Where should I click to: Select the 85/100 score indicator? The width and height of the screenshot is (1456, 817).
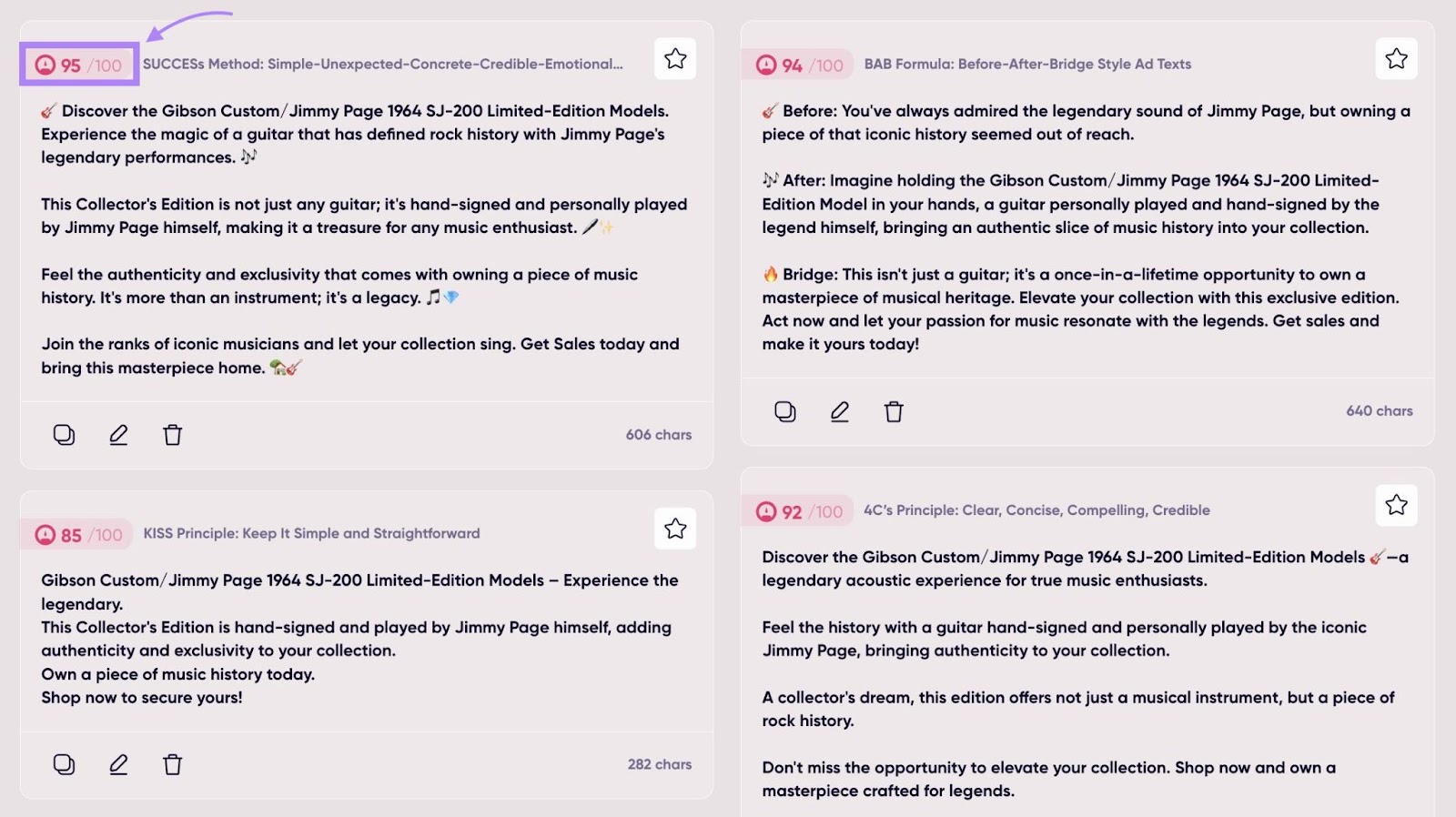[x=79, y=535]
